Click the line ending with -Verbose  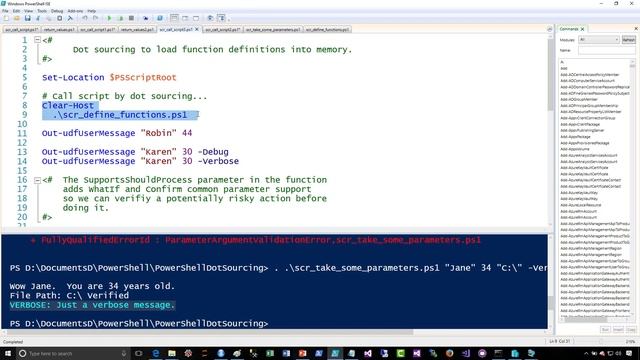(x=140, y=161)
